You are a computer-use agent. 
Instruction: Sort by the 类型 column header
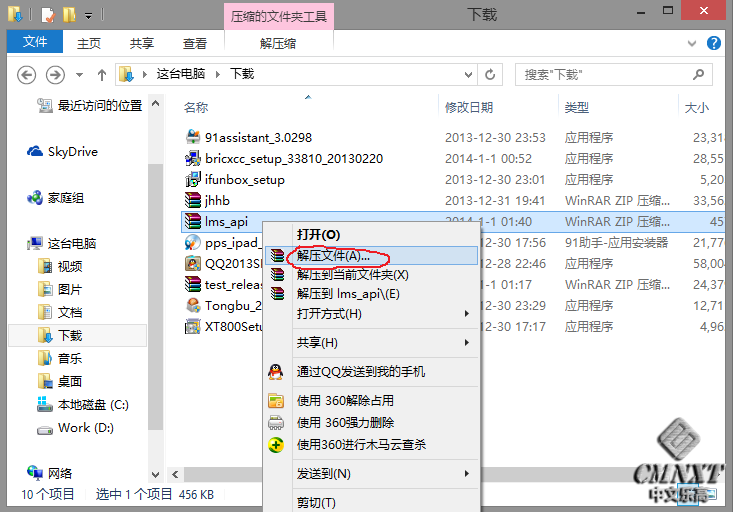coord(576,108)
